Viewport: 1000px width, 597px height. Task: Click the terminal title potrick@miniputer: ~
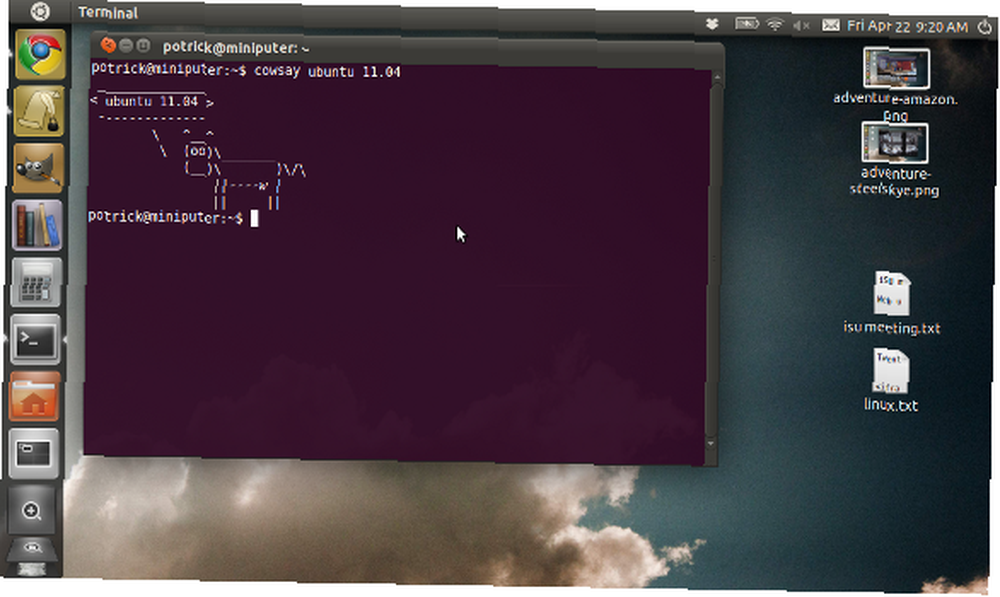point(236,48)
